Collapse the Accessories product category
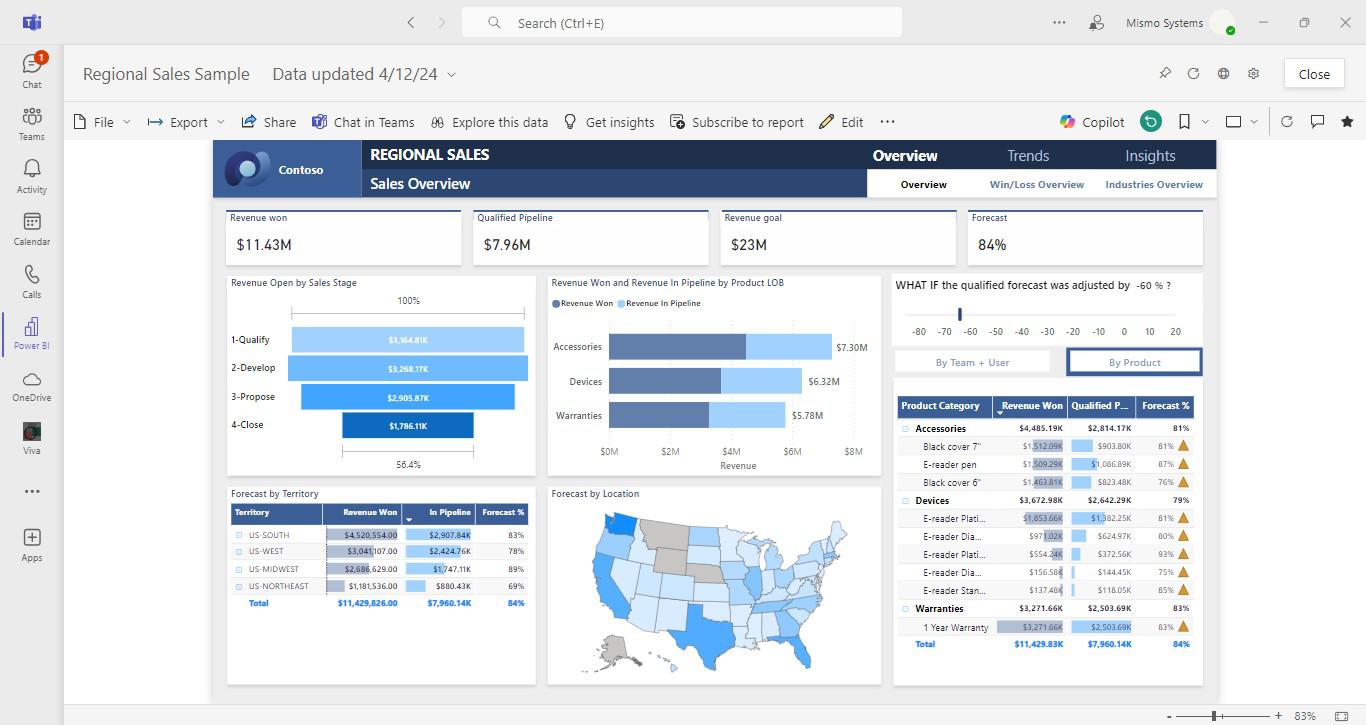This screenshot has height=725, width=1366. [x=905, y=428]
